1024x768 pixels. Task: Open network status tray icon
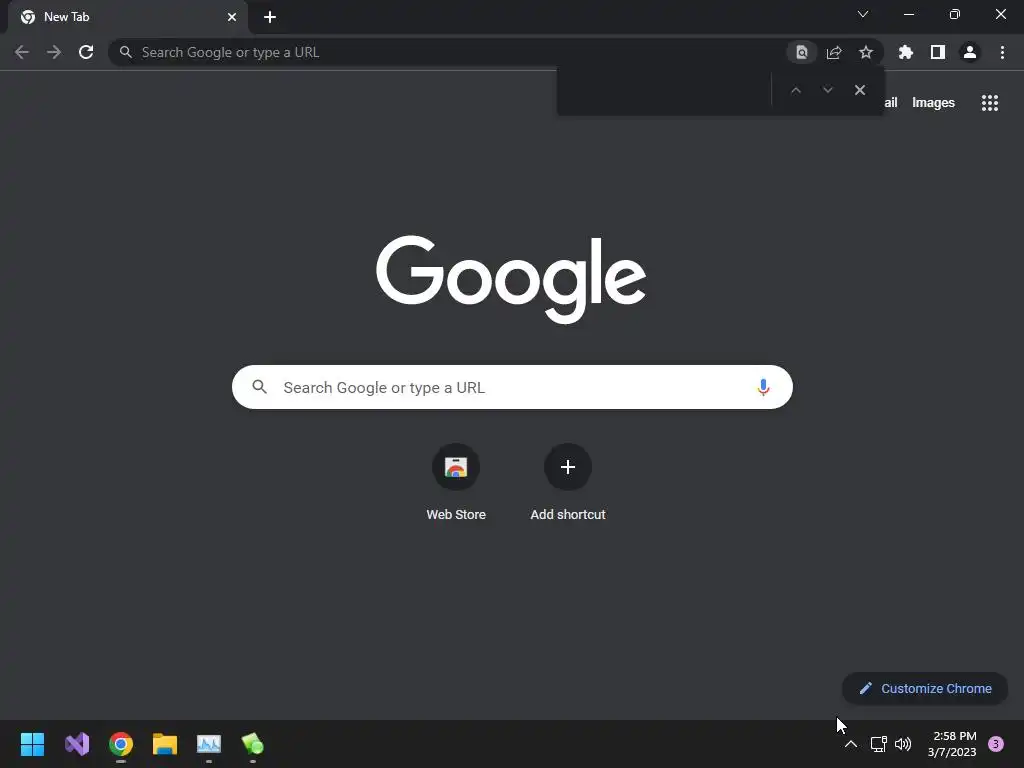point(878,744)
